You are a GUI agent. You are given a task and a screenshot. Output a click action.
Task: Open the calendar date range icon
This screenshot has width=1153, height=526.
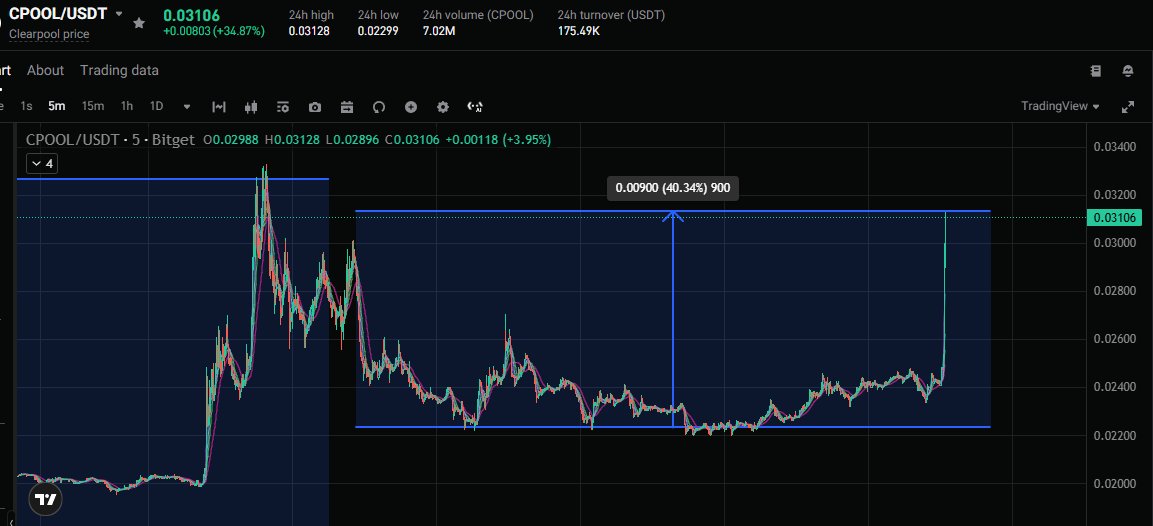pyautogui.click(x=347, y=107)
